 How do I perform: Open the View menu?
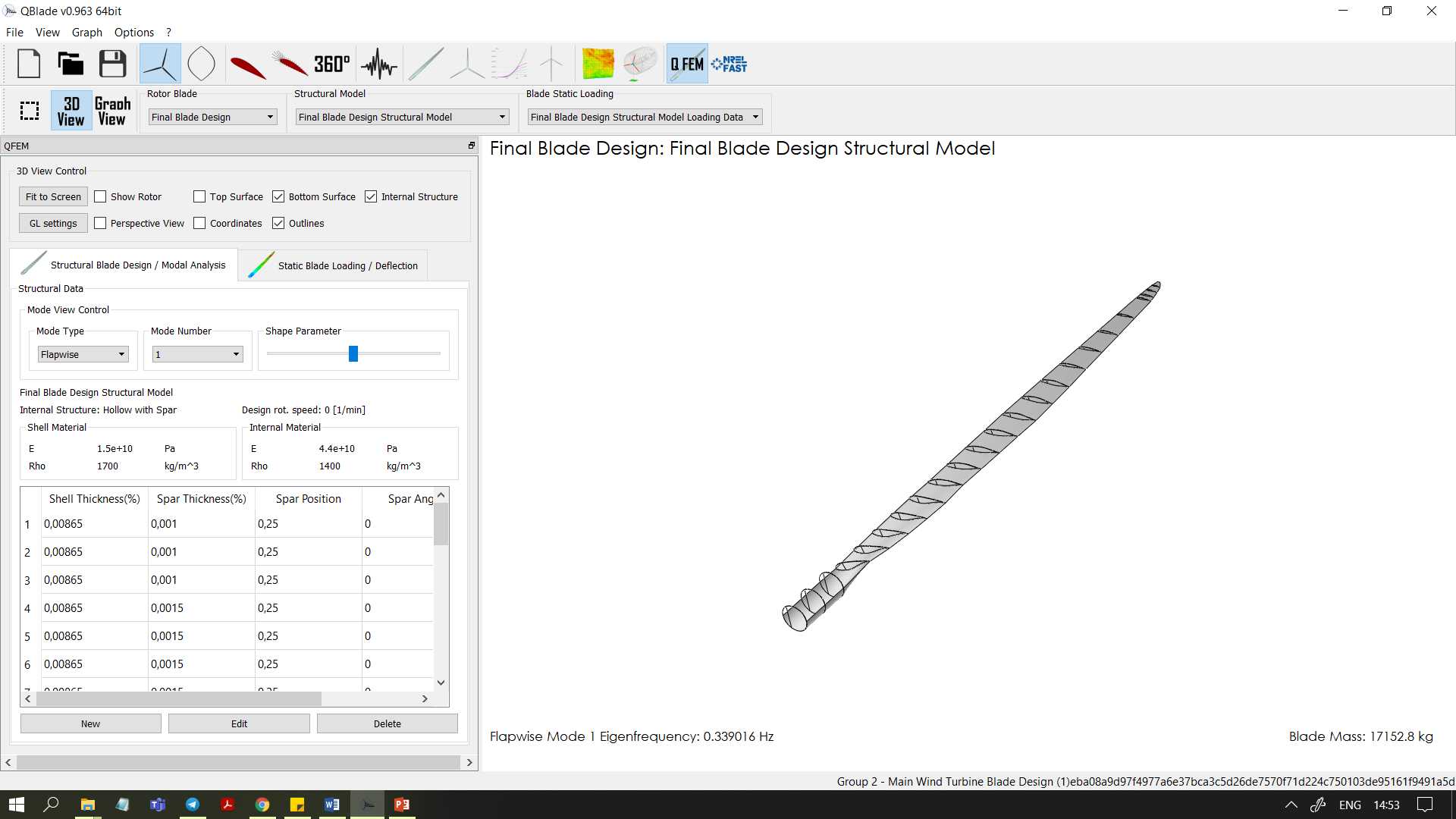pyautogui.click(x=47, y=32)
